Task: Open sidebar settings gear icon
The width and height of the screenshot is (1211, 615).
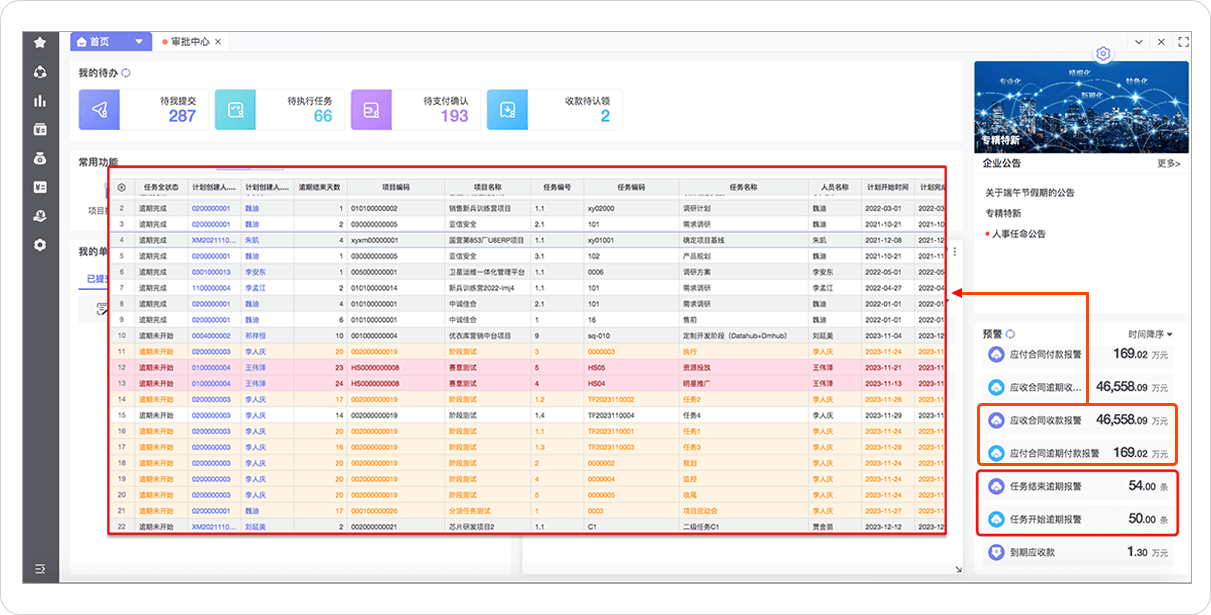Action: 40,245
